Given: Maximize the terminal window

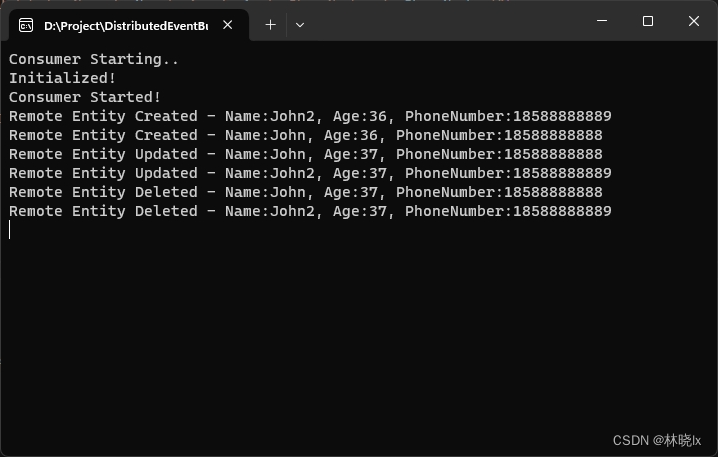Looking at the screenshot, I should coord(648,21).
